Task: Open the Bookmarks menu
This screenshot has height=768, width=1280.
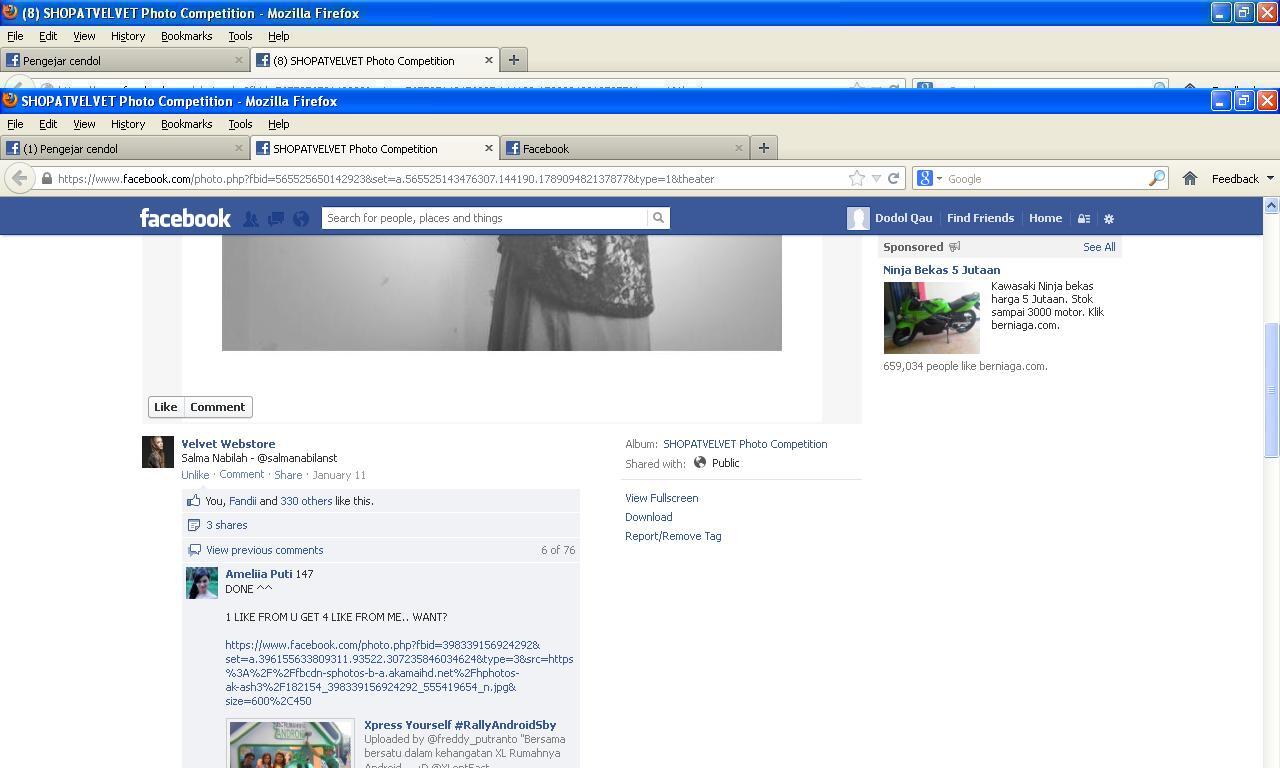Action: pyautogui.click(x=186, y=124)
